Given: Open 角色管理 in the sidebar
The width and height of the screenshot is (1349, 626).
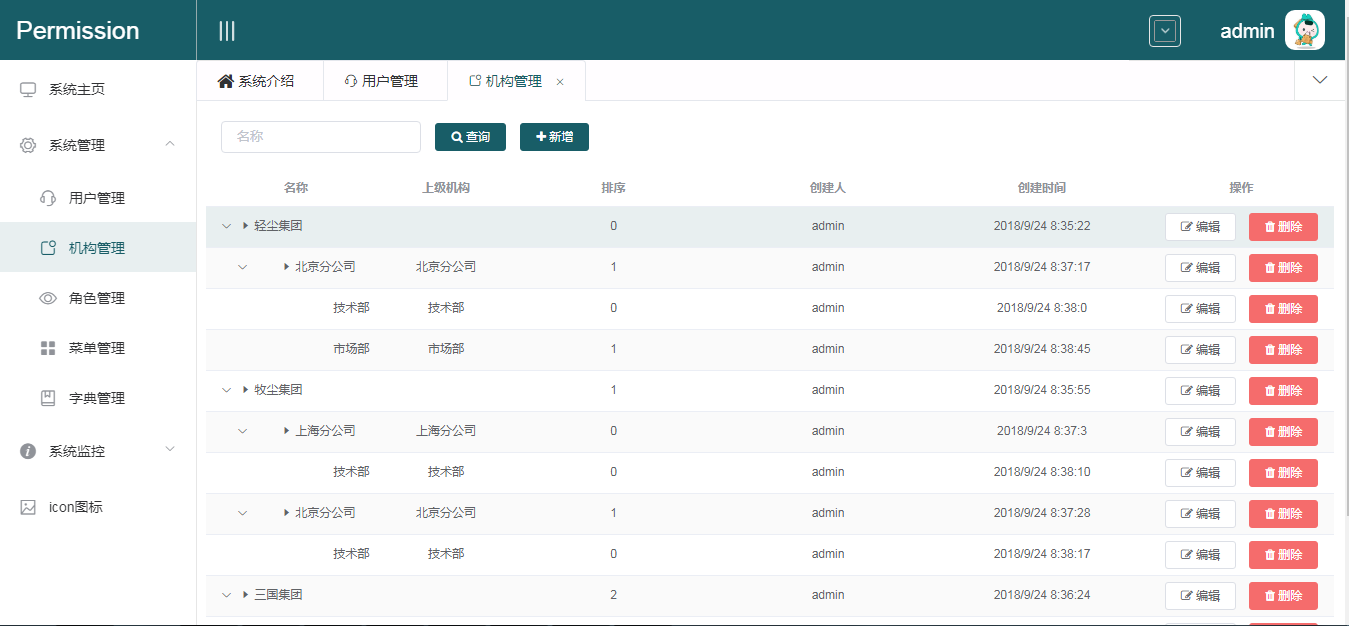Looking at the screenshot, I should click(x=98, y=298).
